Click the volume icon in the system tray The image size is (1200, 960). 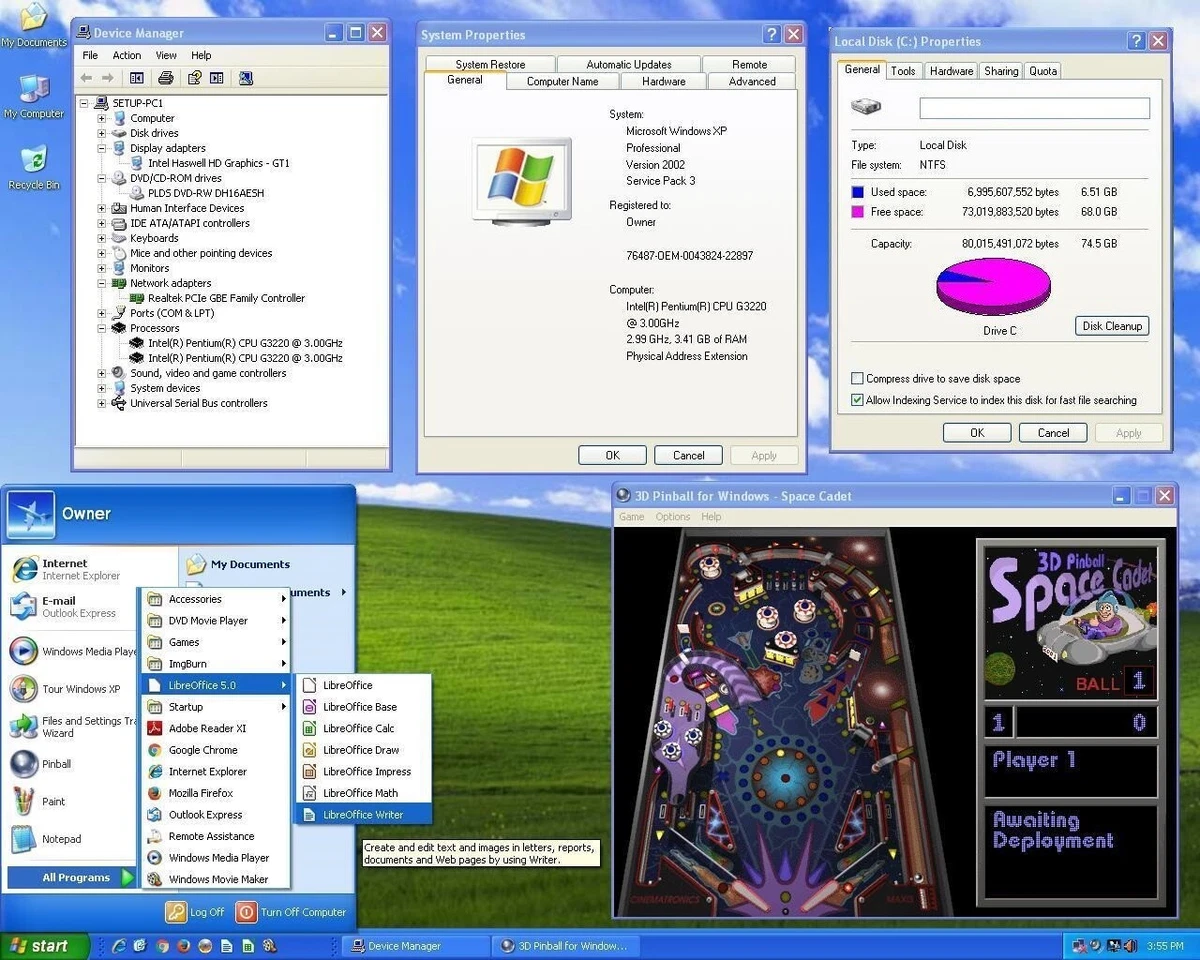(x=1129, y=945)
